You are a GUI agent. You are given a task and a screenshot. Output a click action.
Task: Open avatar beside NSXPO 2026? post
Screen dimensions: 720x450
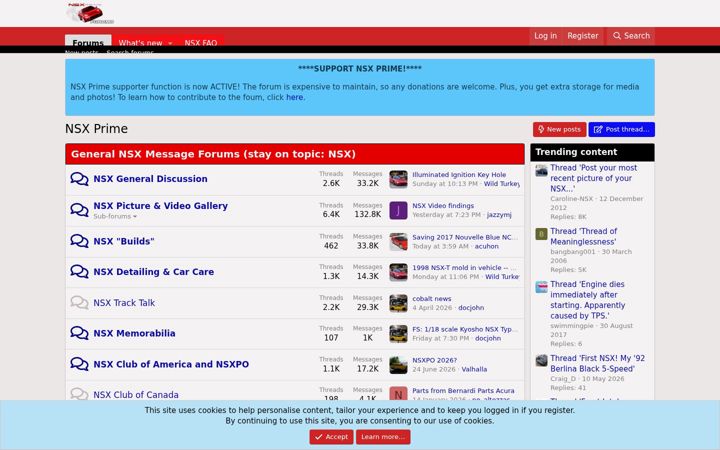click(x=398, y=365)
